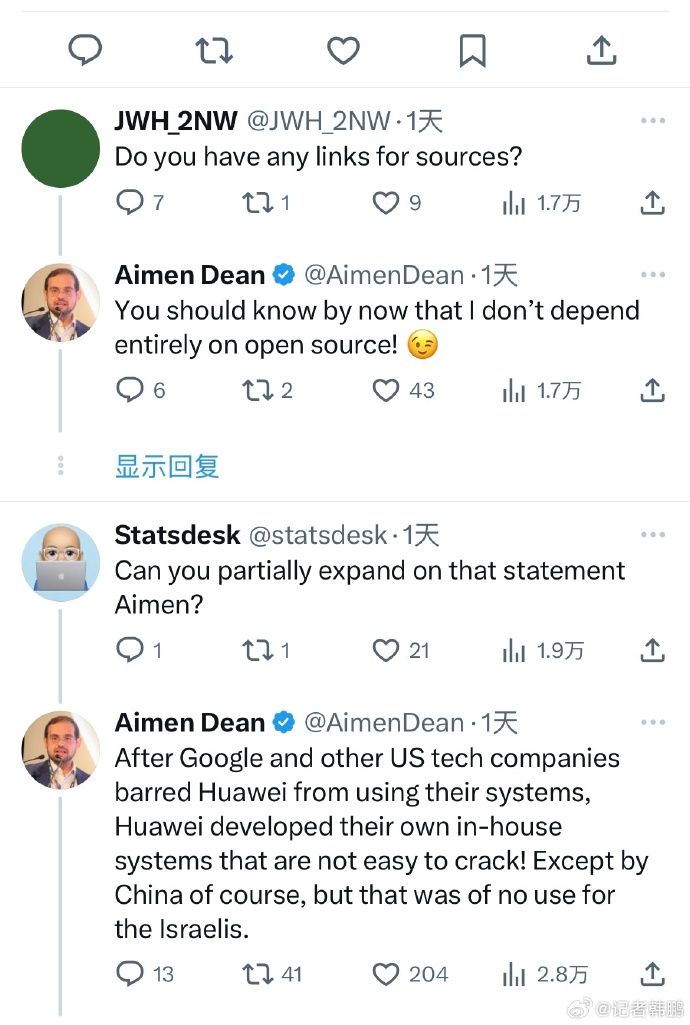The width and height of the screenshot is (690, 1025).
Task: Open the more menu on JWH_2NW's reply
Action: pos(652,122)
